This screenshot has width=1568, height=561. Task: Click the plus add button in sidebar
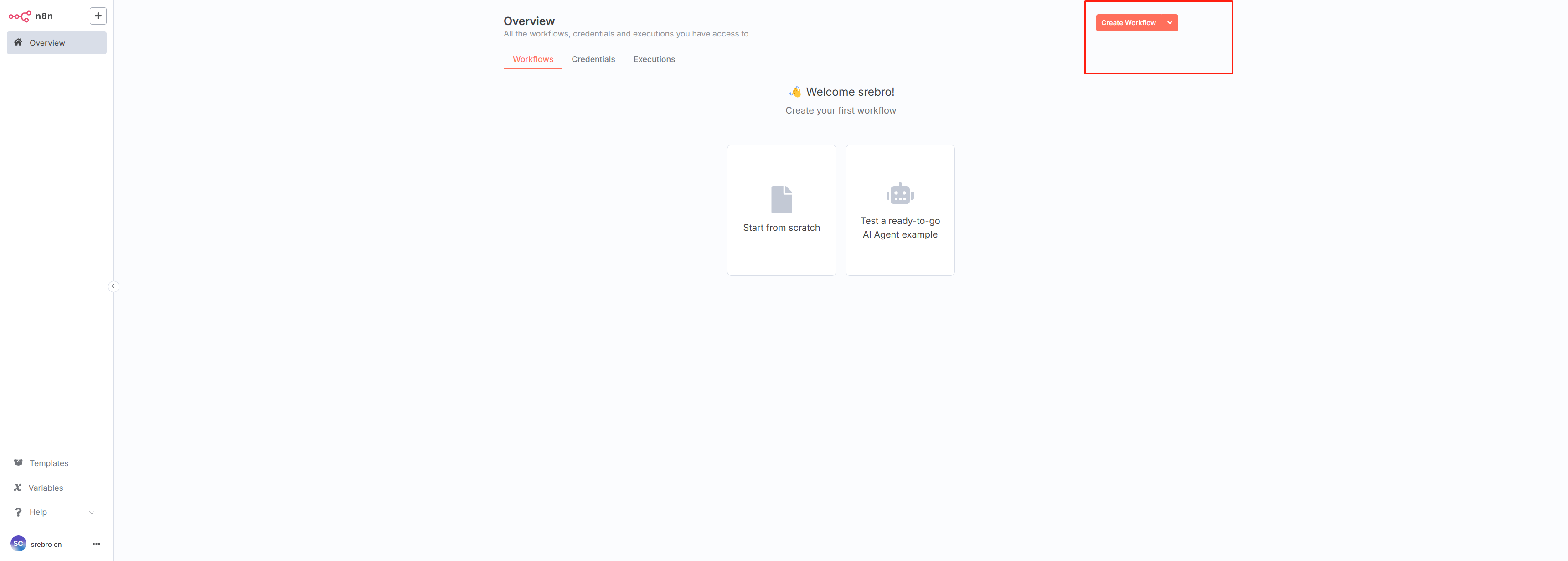(98, 16)
